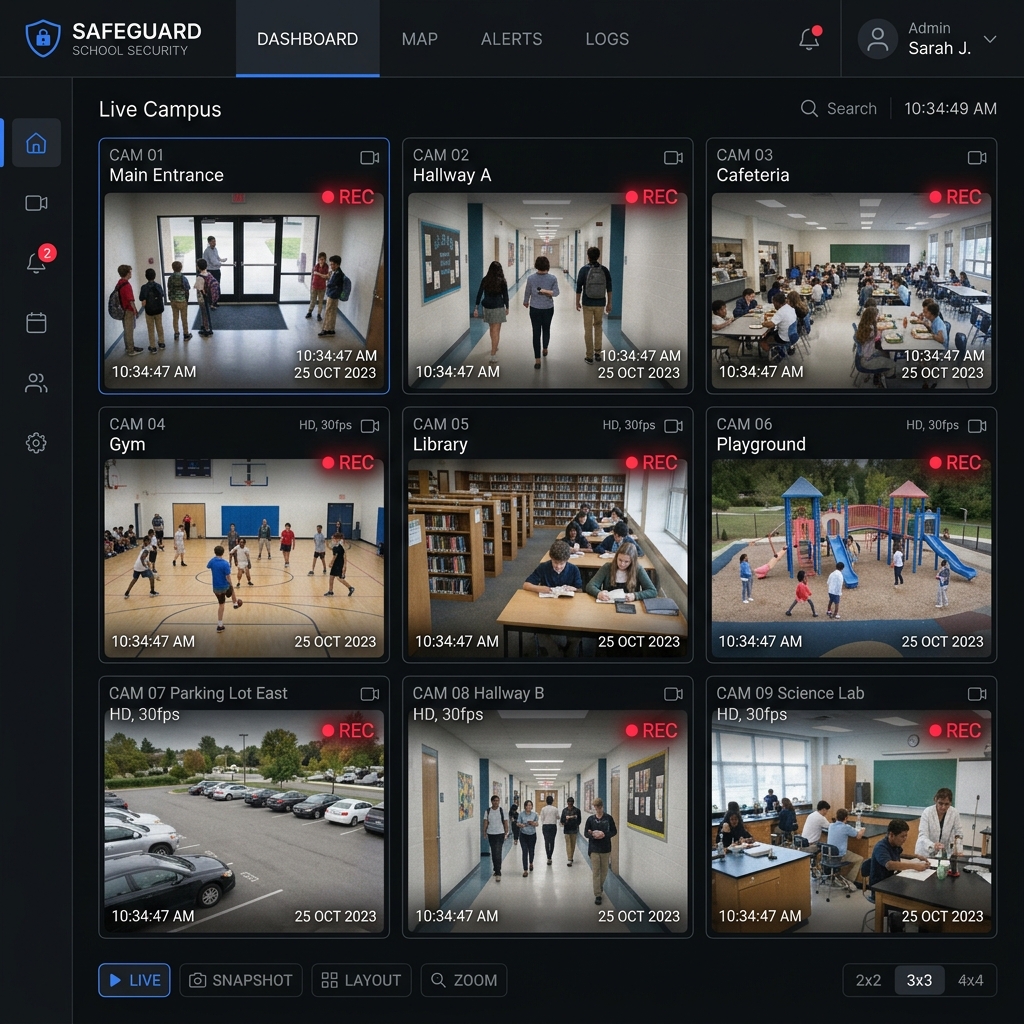
Task: Click camera icon on CAM 01 Main Entrance
Action: [370, 157]
